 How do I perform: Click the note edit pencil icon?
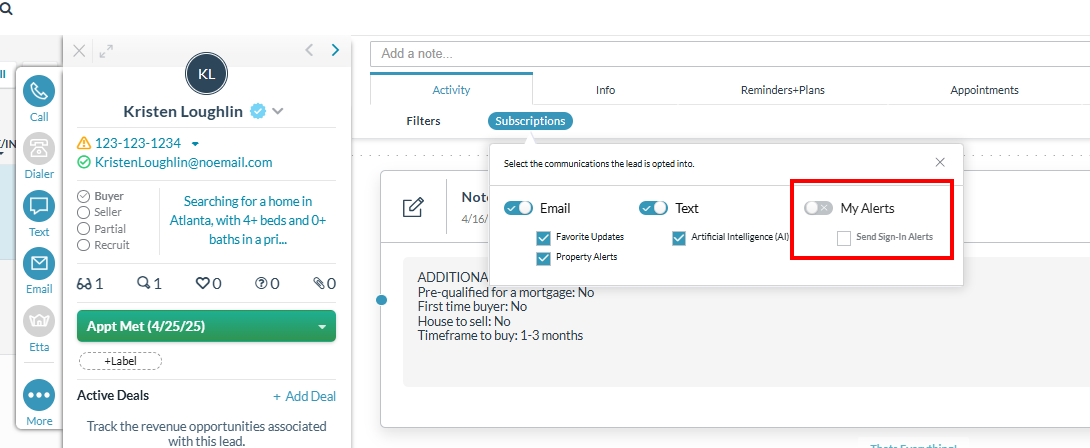click(413, 207)
